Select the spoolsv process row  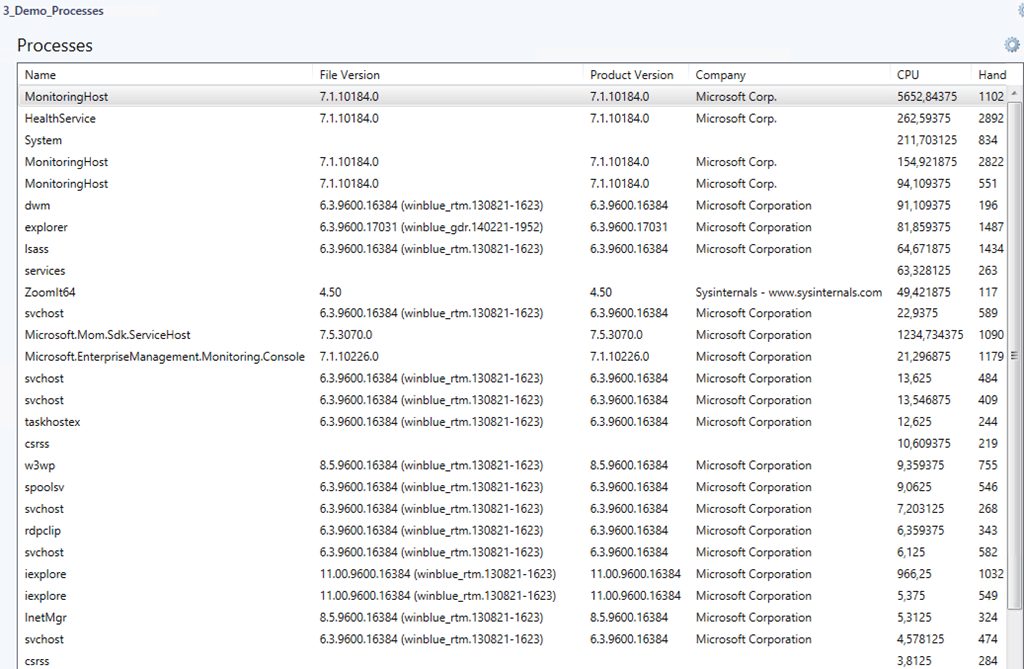point(513,487)
